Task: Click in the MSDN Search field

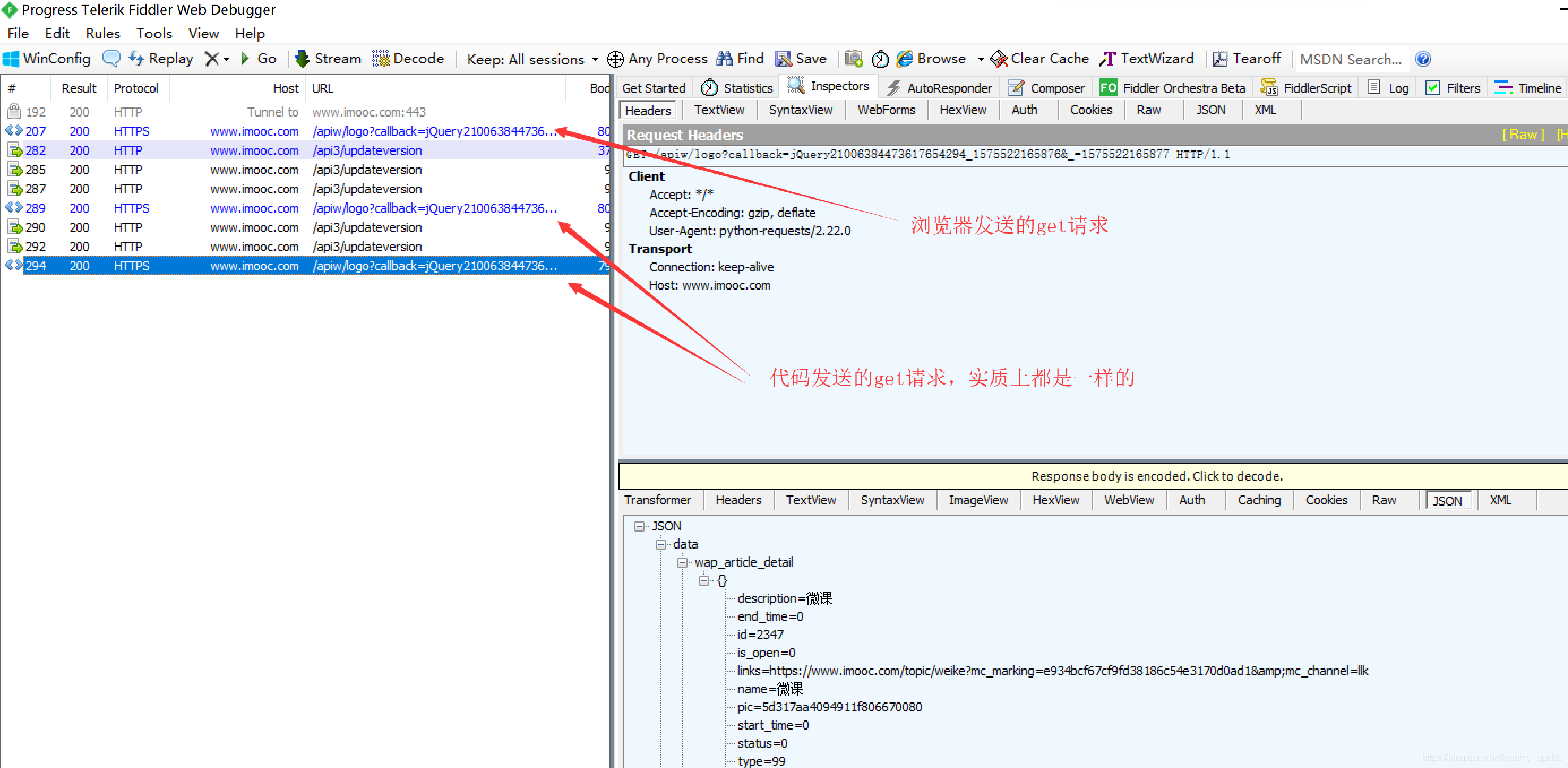Action: (1350, 59)
